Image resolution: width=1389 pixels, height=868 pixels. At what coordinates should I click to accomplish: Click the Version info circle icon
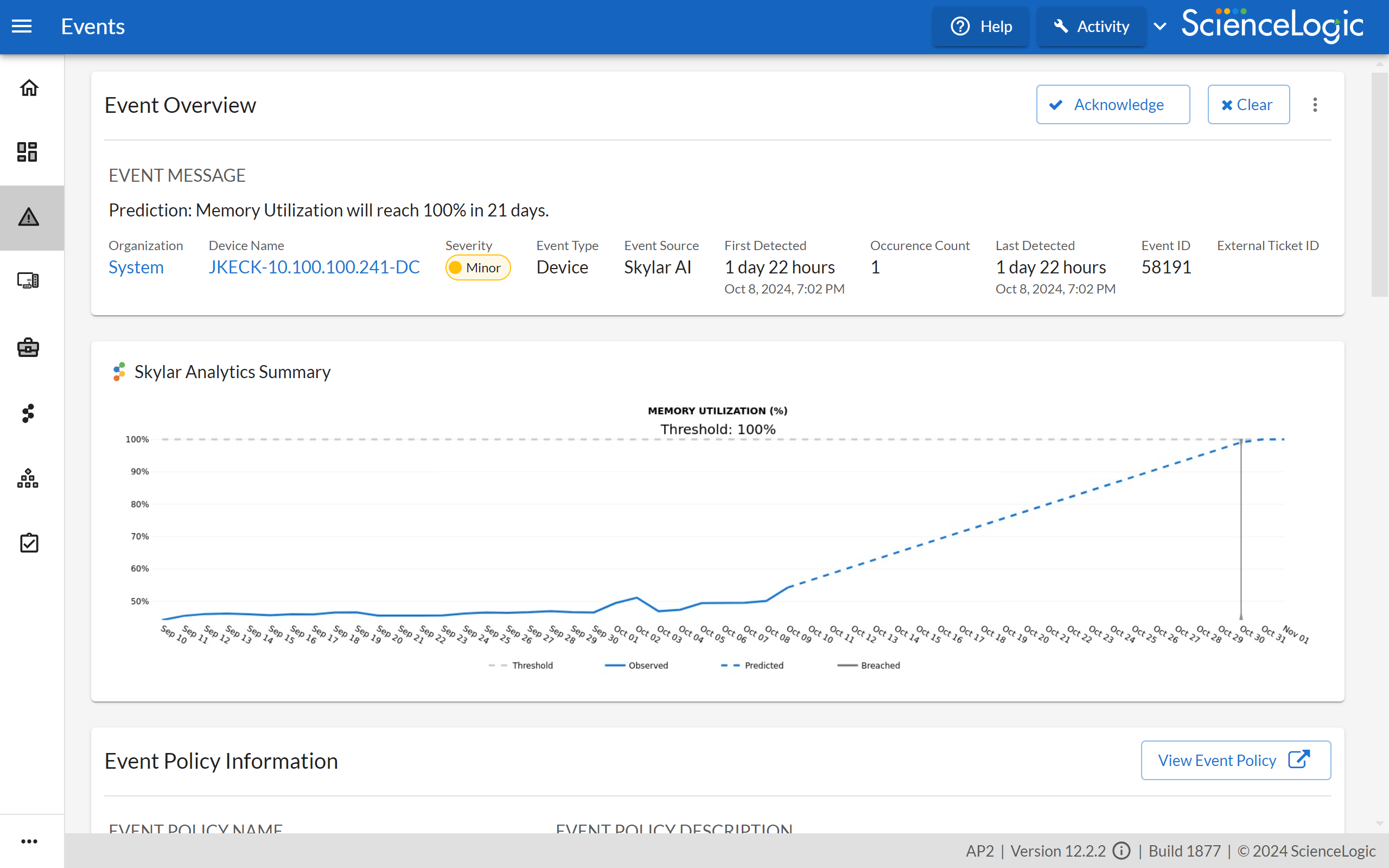click(1121, 851)
